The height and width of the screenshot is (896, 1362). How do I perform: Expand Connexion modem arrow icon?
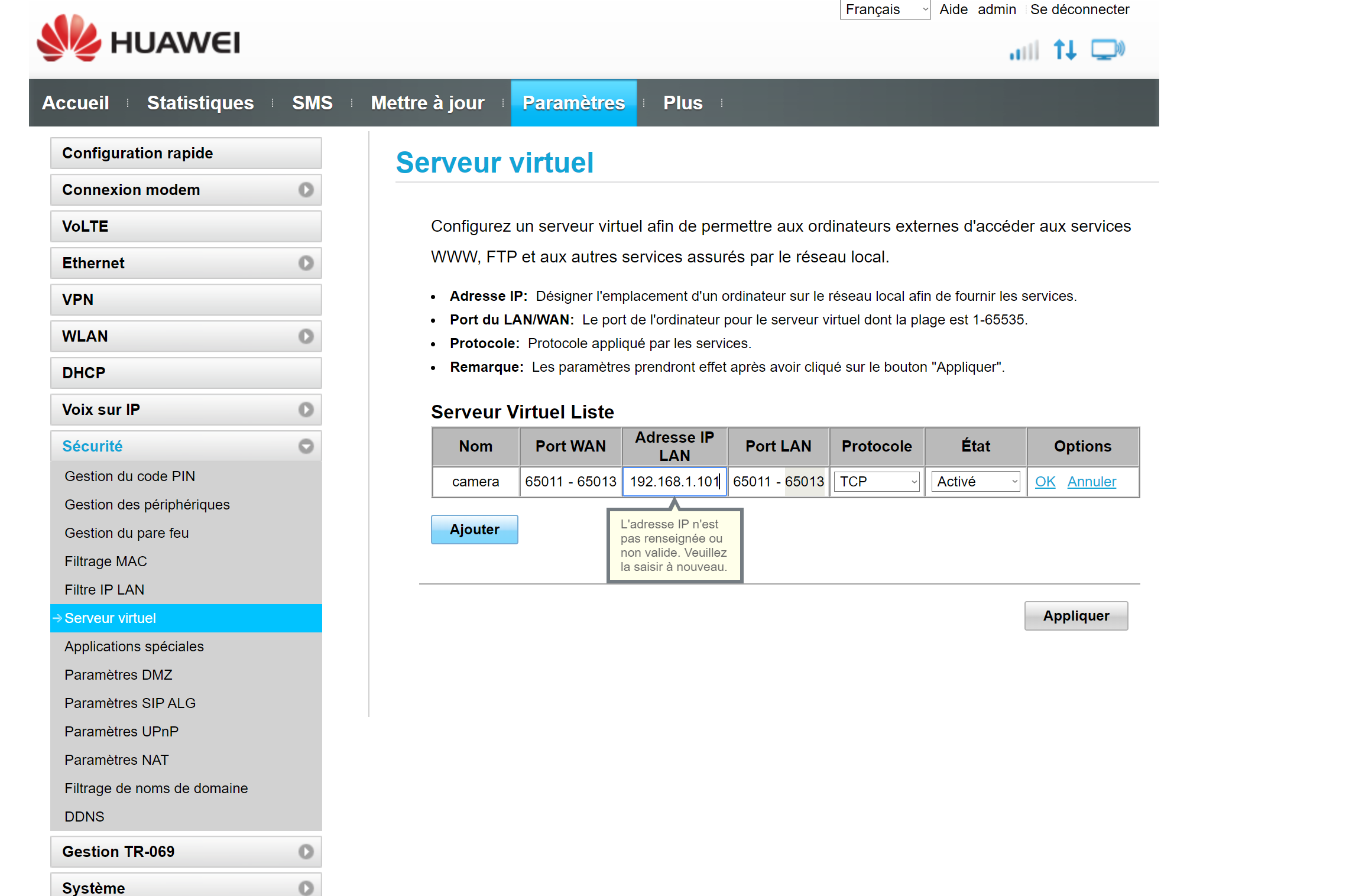[306, 190]
